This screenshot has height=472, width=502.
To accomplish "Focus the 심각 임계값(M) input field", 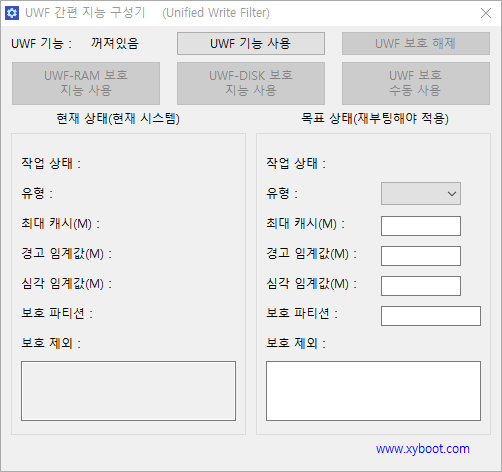I will click(421, 286).
